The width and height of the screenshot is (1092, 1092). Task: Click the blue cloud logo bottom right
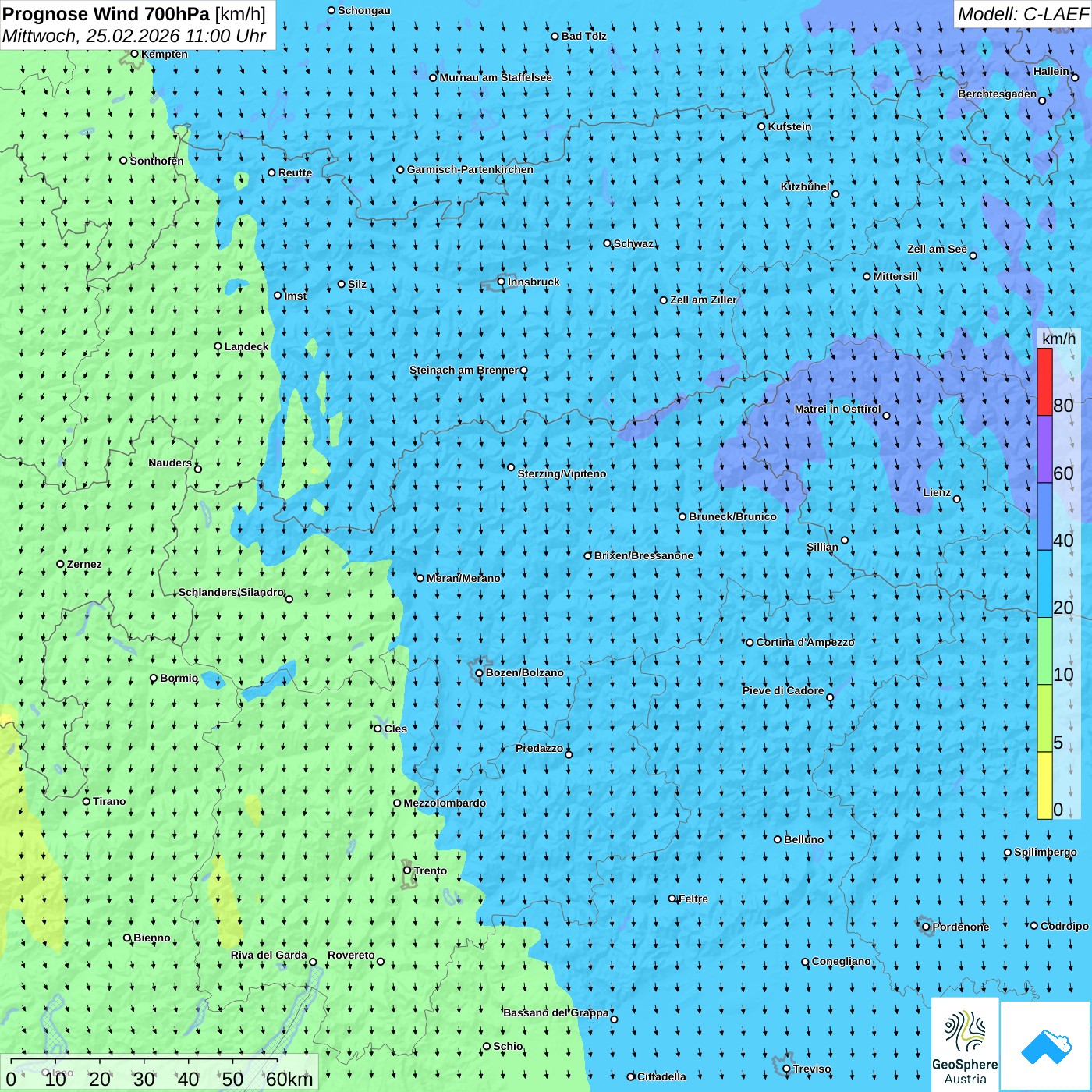click(1045, 1045)
